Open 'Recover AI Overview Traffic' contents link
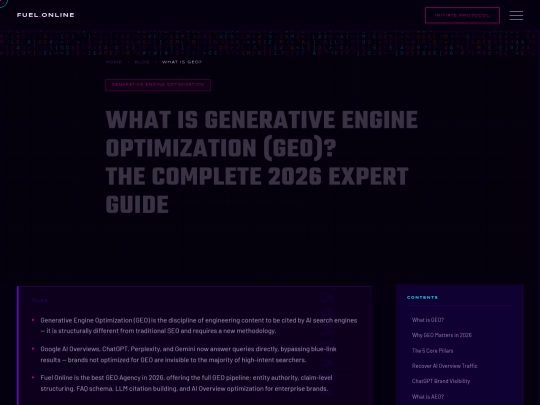 pos(444,366)
